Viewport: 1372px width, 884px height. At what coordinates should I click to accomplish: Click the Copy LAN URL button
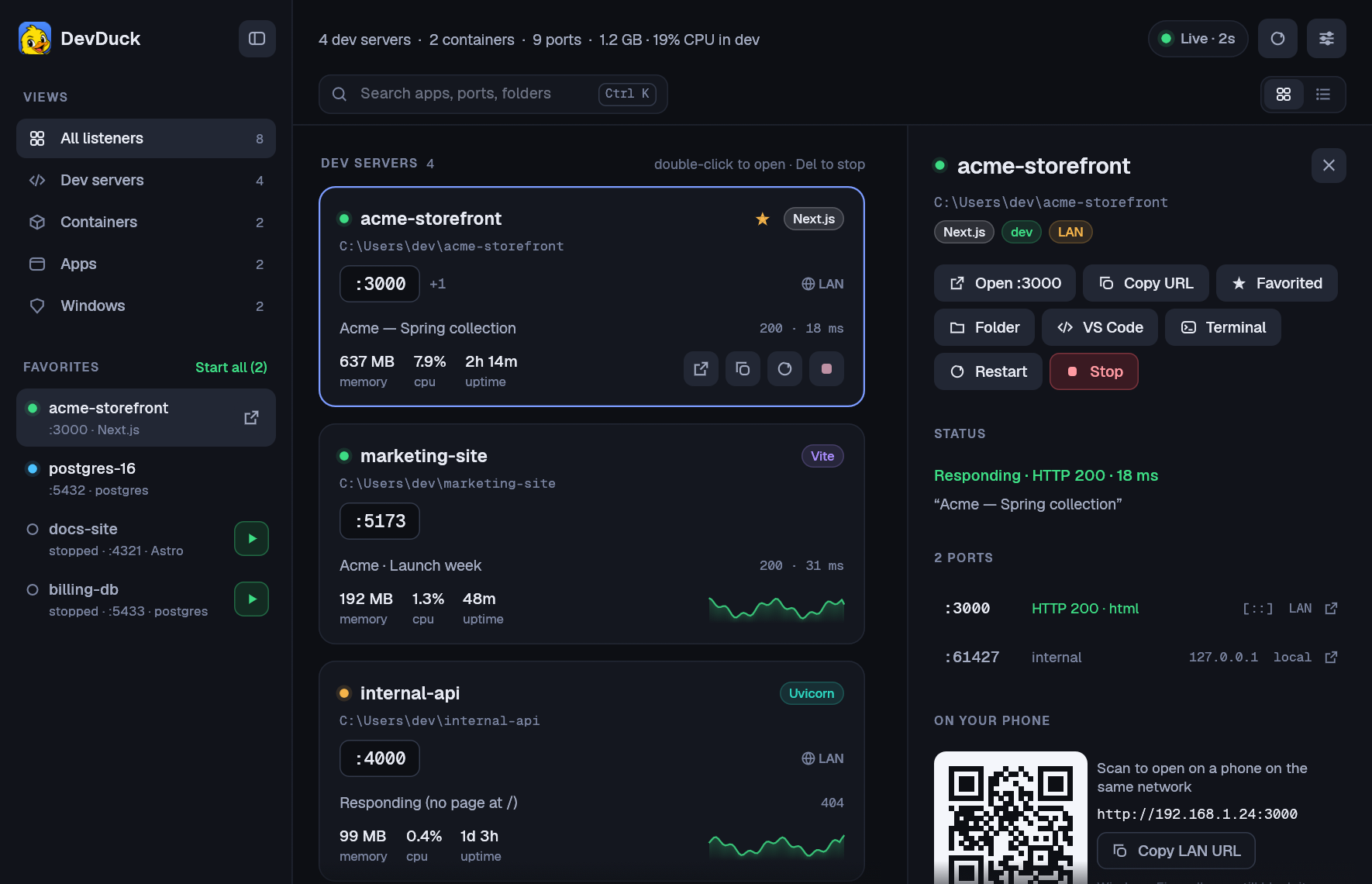pos(1176,851)
